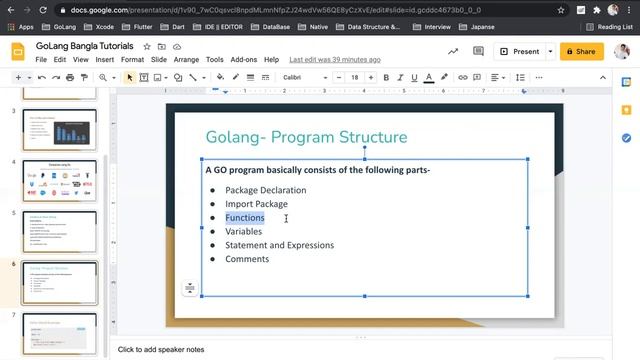Toggle bold formatting
This screenshot has width=640, height=360.
[x=386, y=78]
